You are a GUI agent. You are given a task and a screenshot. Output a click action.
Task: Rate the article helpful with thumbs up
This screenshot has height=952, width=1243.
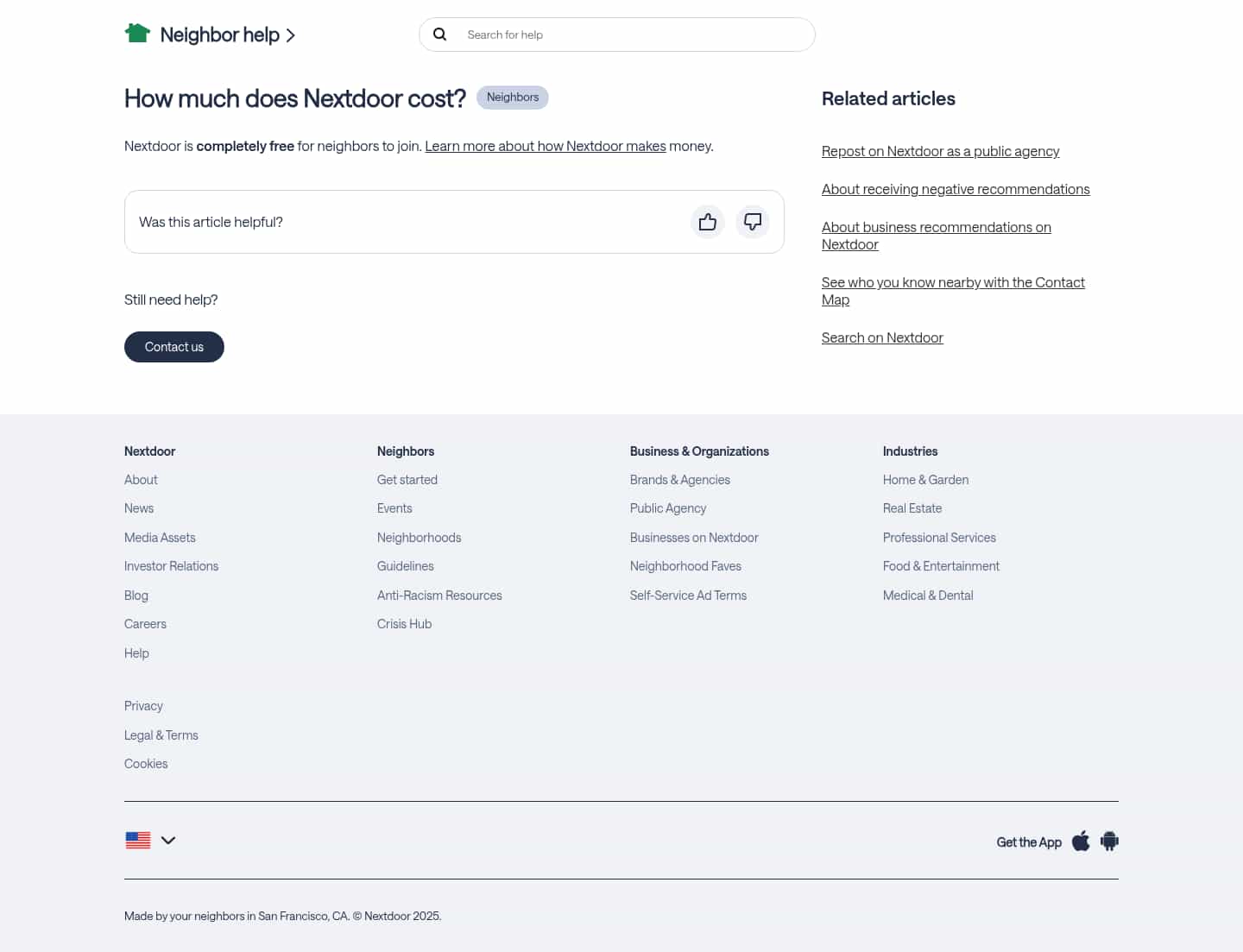tap(708, 222)
